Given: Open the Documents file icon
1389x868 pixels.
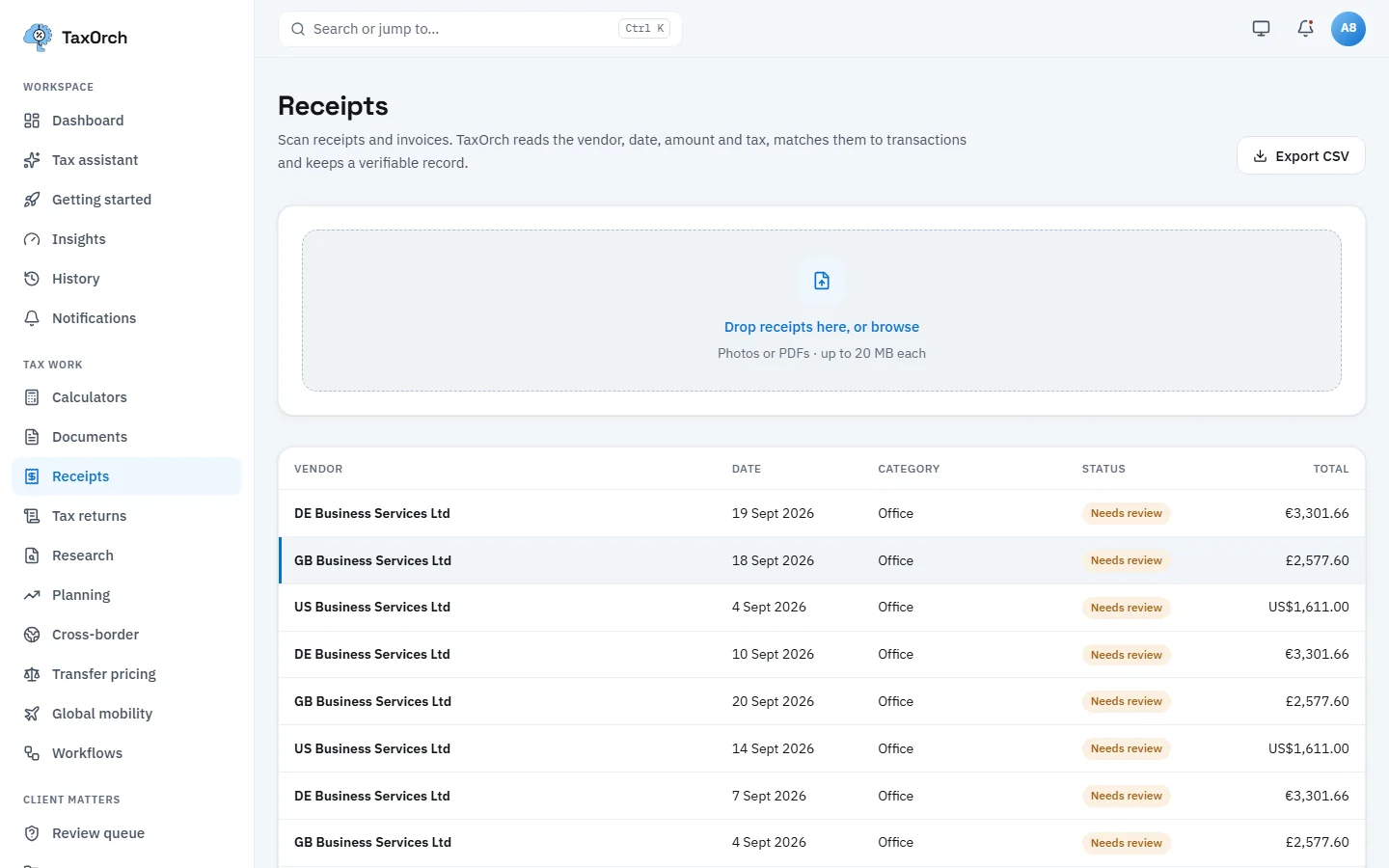Looking at the screenshot, I should coord(32,437).
